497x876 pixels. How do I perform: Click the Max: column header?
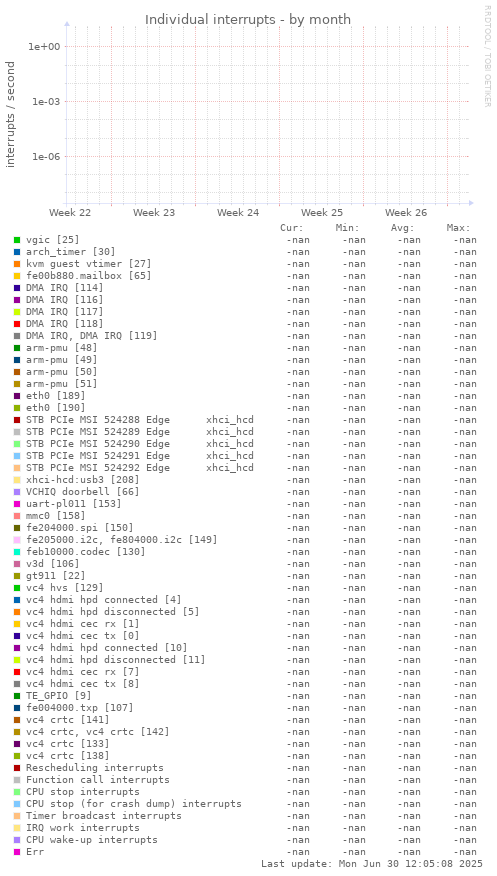coord(458,228)
